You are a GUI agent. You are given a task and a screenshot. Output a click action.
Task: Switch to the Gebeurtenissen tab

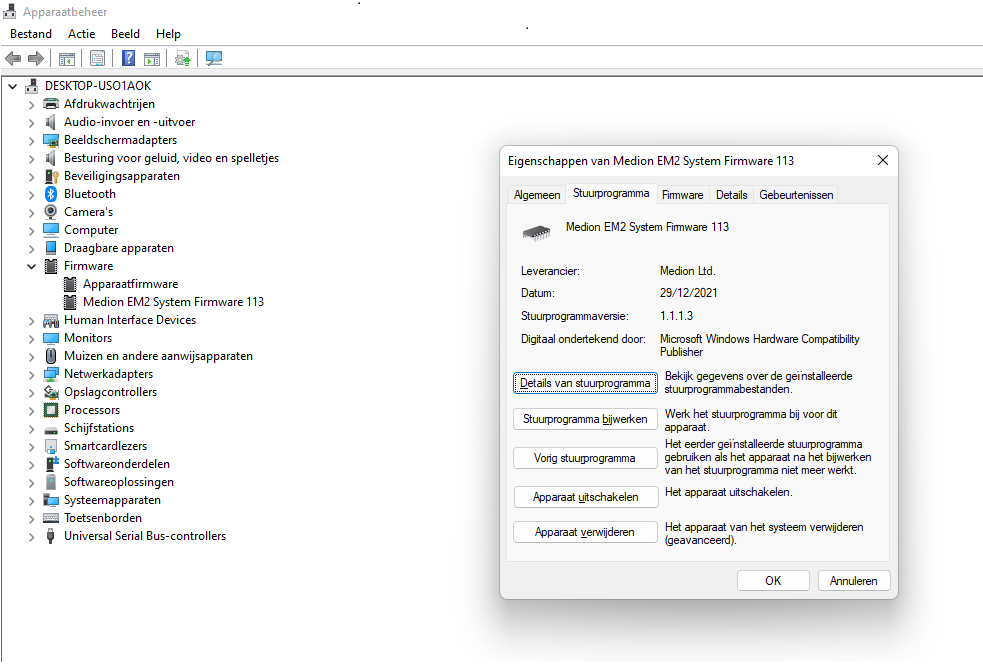point(795,195)
